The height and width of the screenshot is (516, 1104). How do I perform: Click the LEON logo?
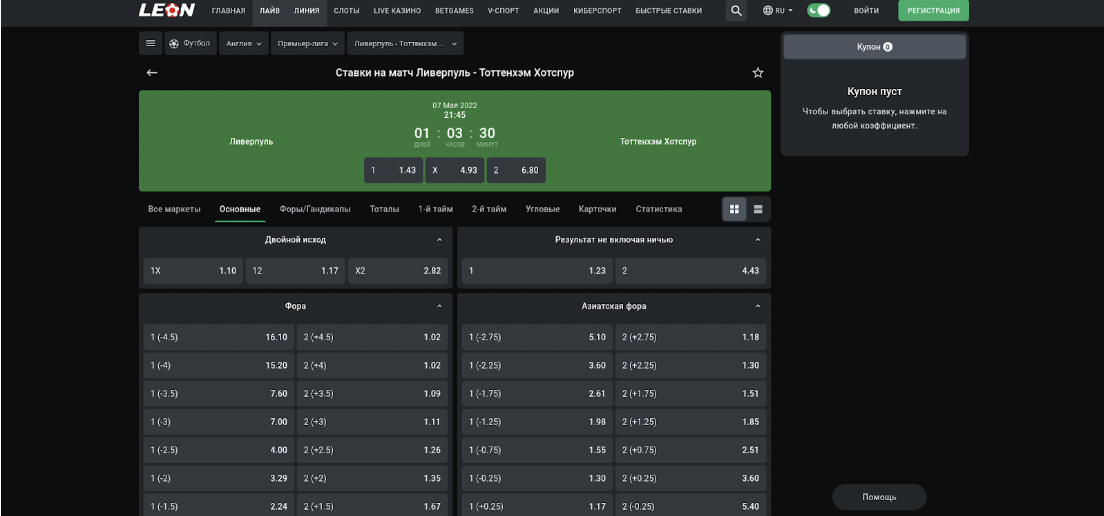tap(167, 11)
